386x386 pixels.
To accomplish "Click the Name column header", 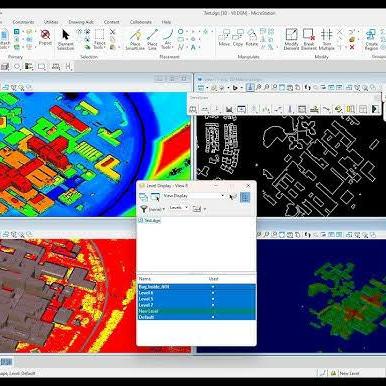I will (x=145, y=279).
